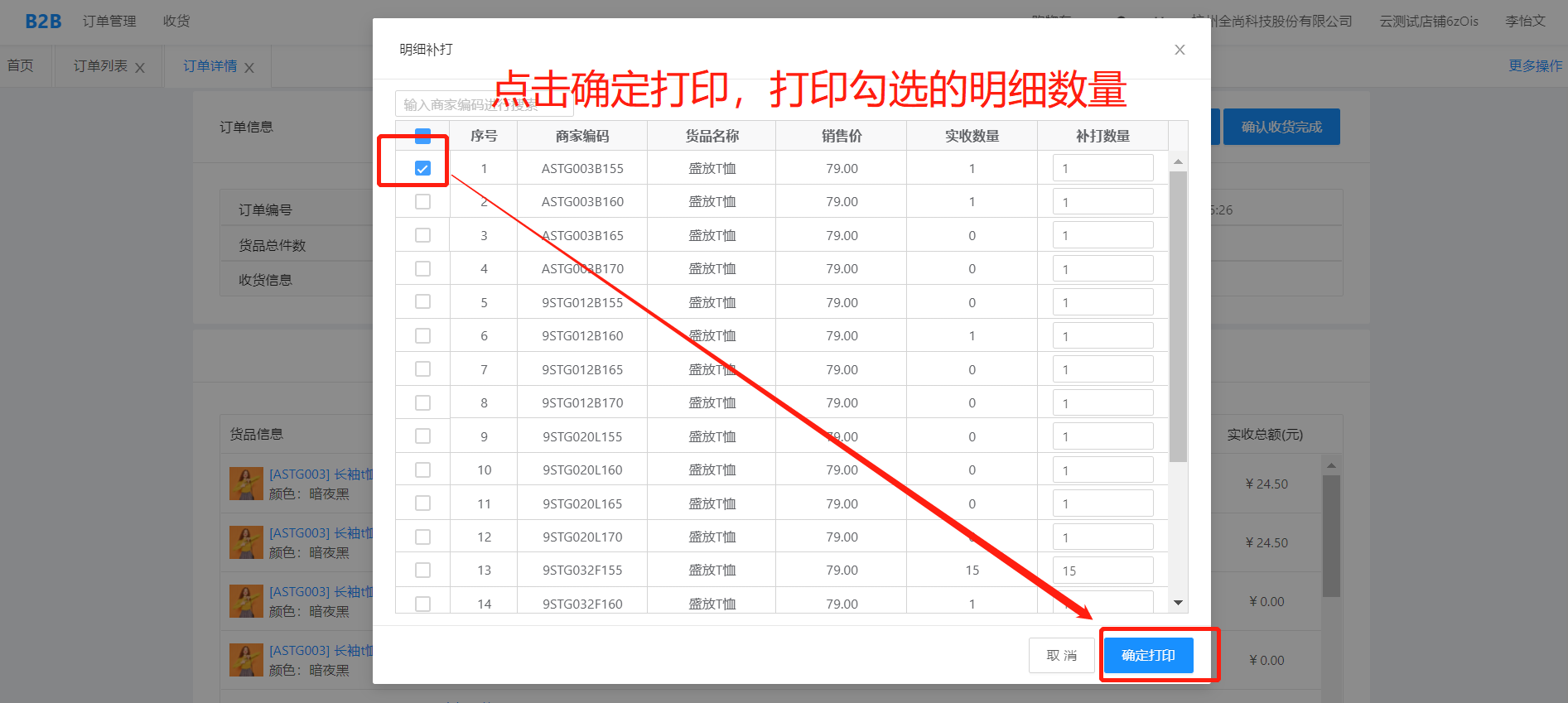Click the first 长袖t恤 product thumbnail
The image size is (1568, 703).
coord(245,484)
